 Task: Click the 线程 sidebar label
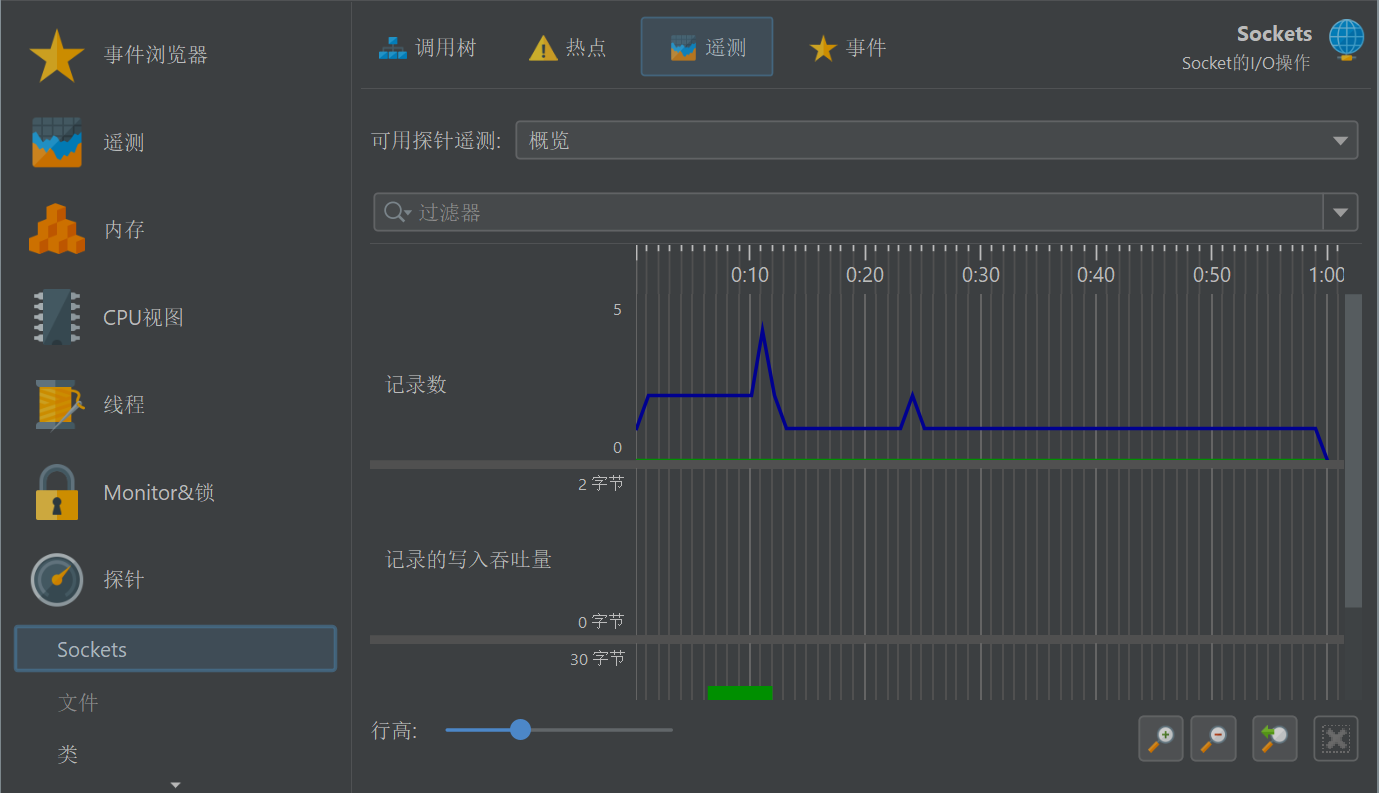(x=124, y=405)
